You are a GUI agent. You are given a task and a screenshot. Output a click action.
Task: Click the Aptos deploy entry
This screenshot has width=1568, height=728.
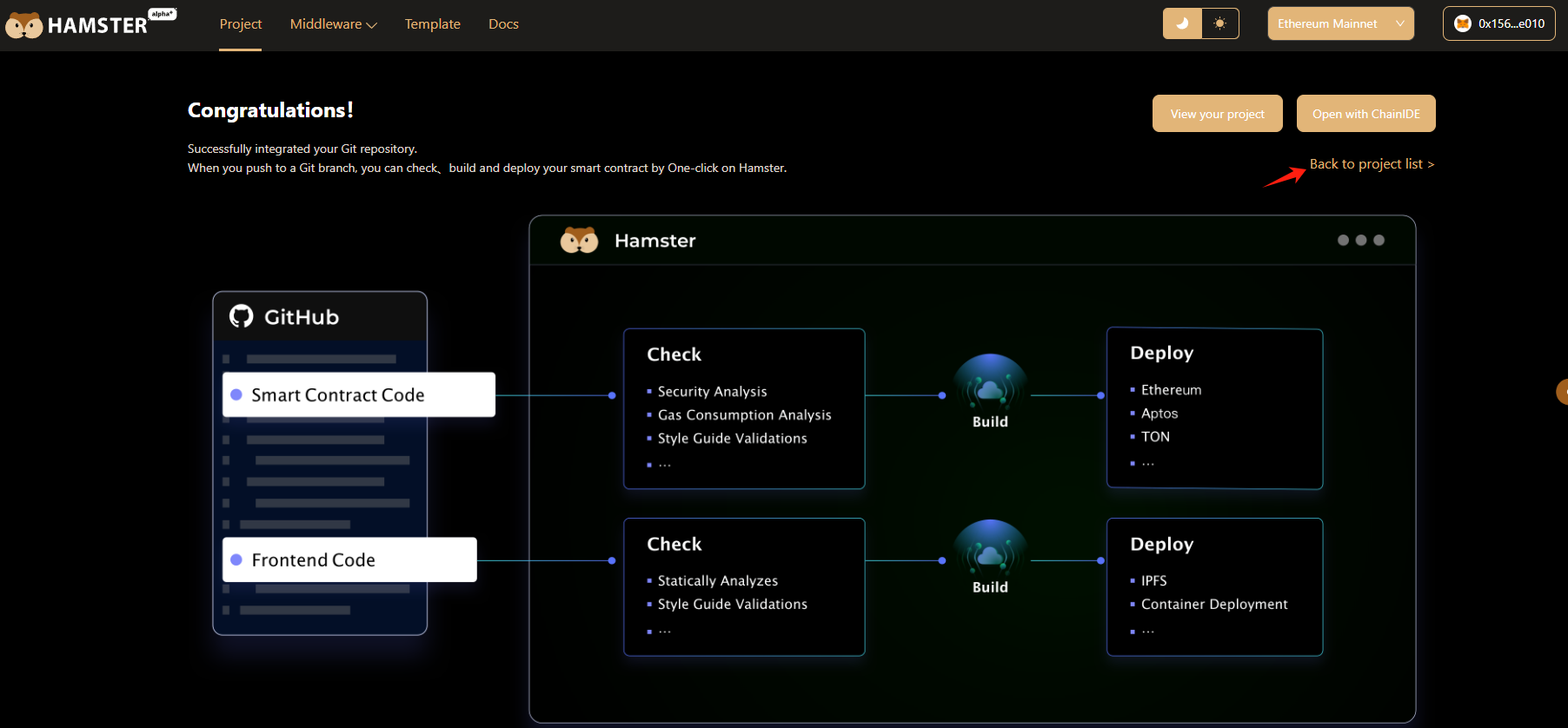[1159, 414]
